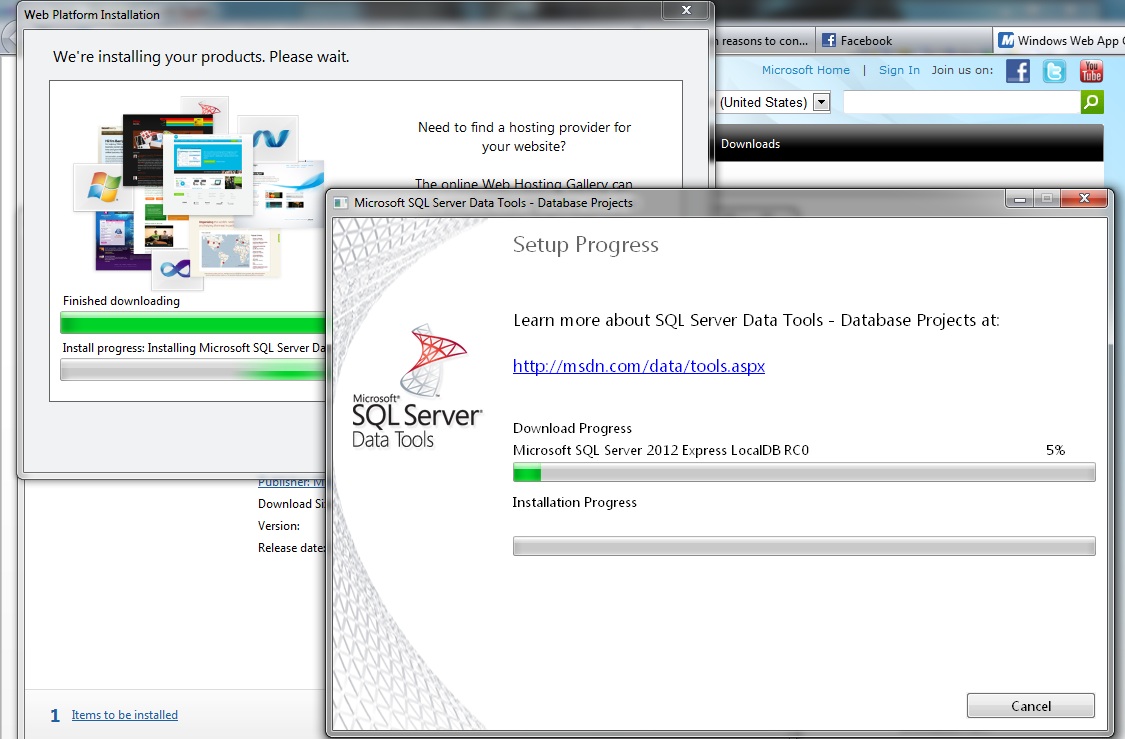Open the msdn.com/data/tools.aspx link
This screenshot has height=739, width=1125.
639,366
